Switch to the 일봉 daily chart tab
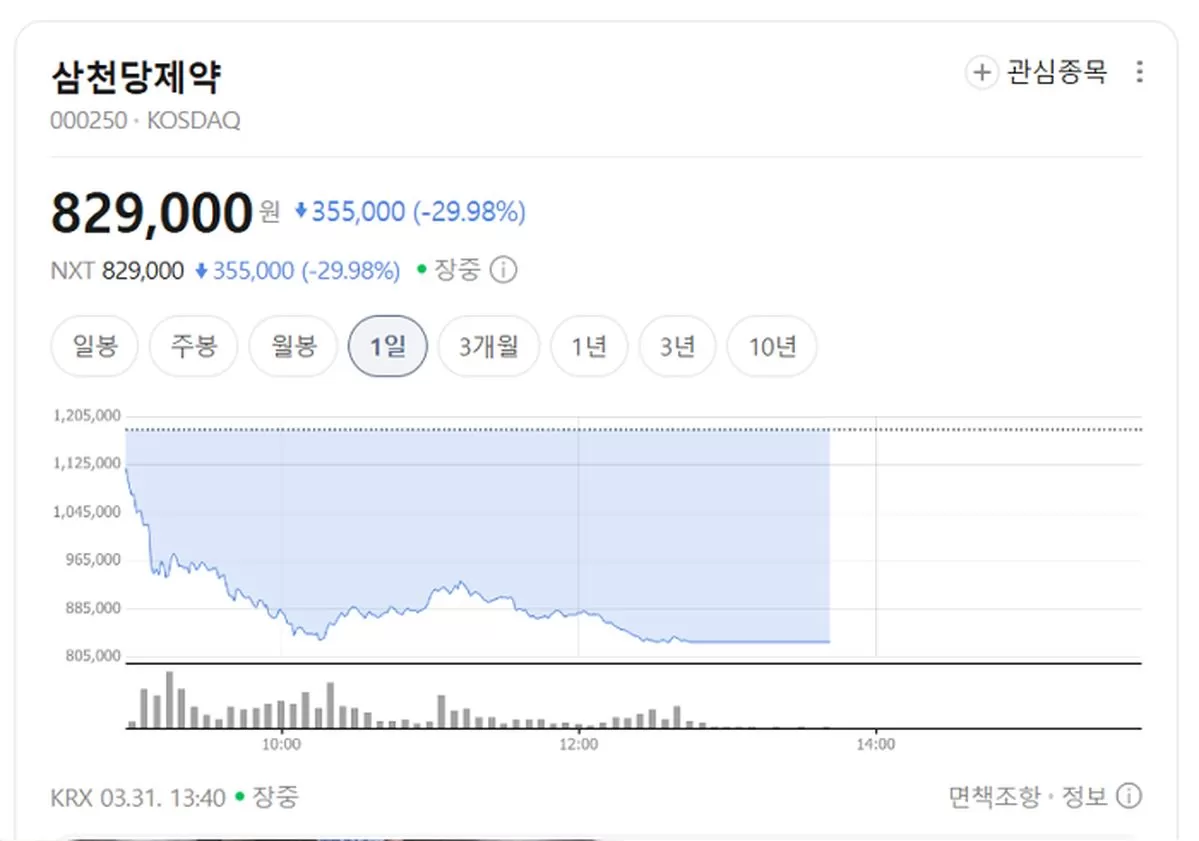The image size is (1199, 841). click(94, 345)
